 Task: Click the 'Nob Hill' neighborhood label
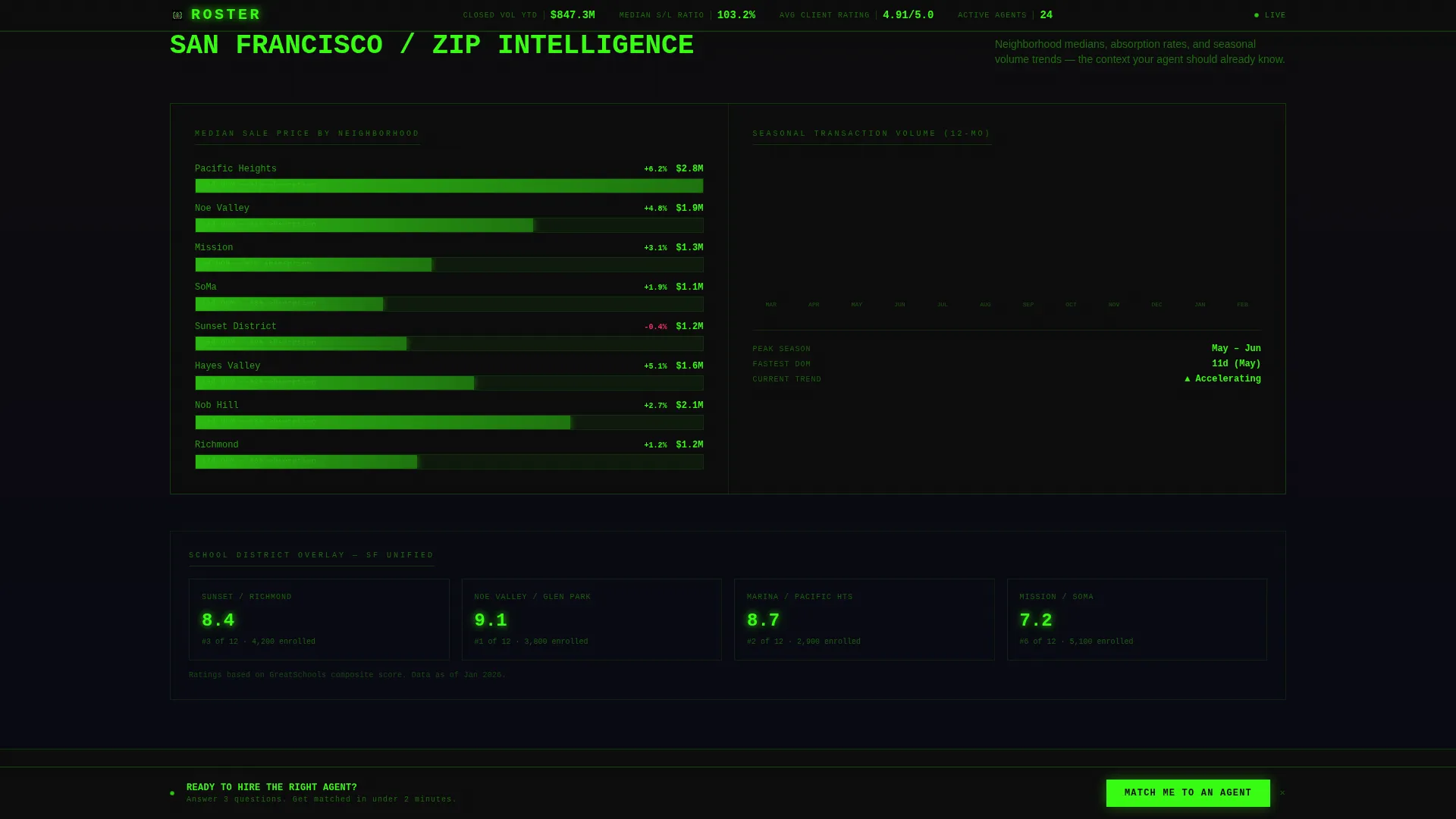(x=216, y=406)
